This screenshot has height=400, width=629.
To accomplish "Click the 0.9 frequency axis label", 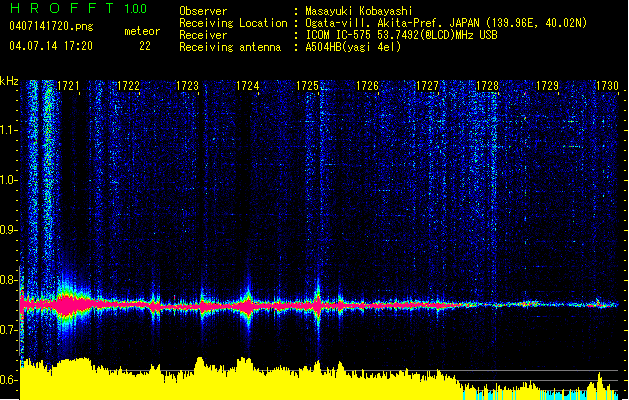I will 7,230.
